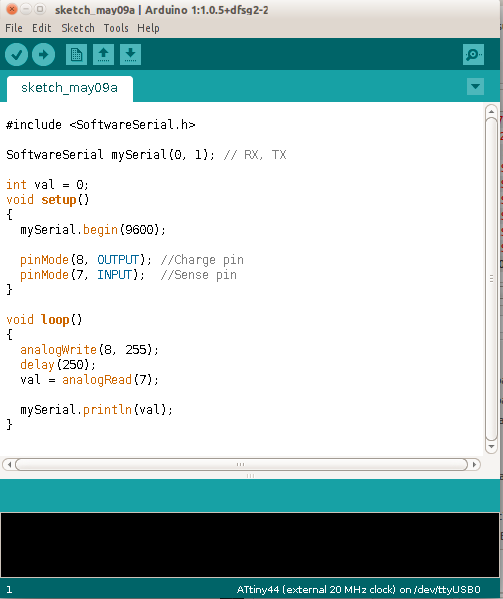503x599 pixels.
Task: Open the Help menu
Action: pyautogui.click(x=148, y=28)
